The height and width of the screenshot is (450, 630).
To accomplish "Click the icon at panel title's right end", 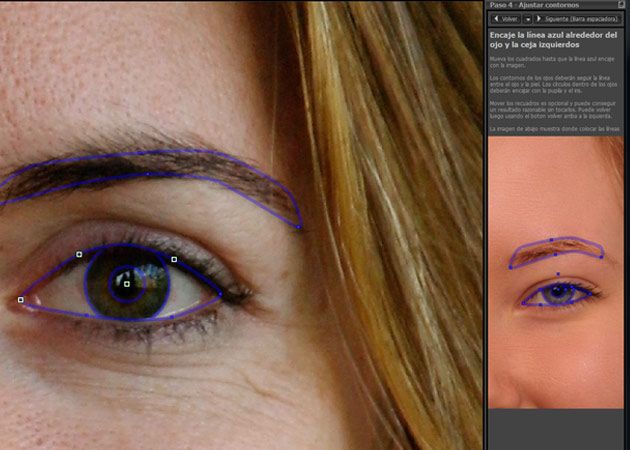I will click(620, 5).
